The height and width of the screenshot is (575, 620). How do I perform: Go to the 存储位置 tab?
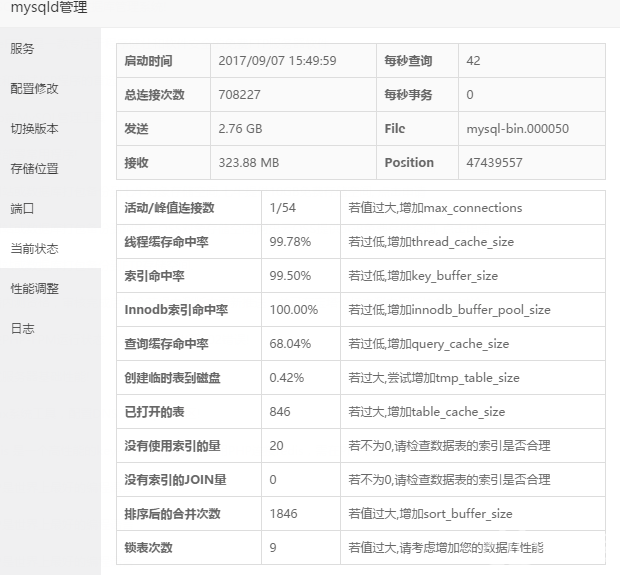click(x=35, y=168)
